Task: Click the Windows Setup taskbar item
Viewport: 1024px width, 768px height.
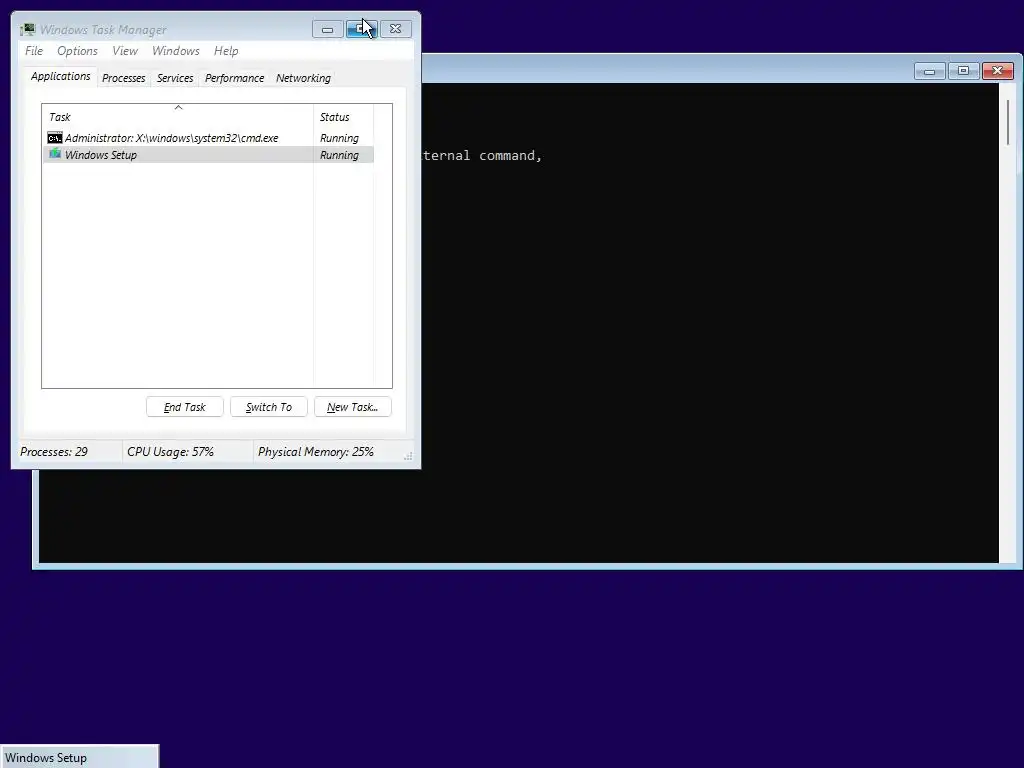Action: (79, 757)
